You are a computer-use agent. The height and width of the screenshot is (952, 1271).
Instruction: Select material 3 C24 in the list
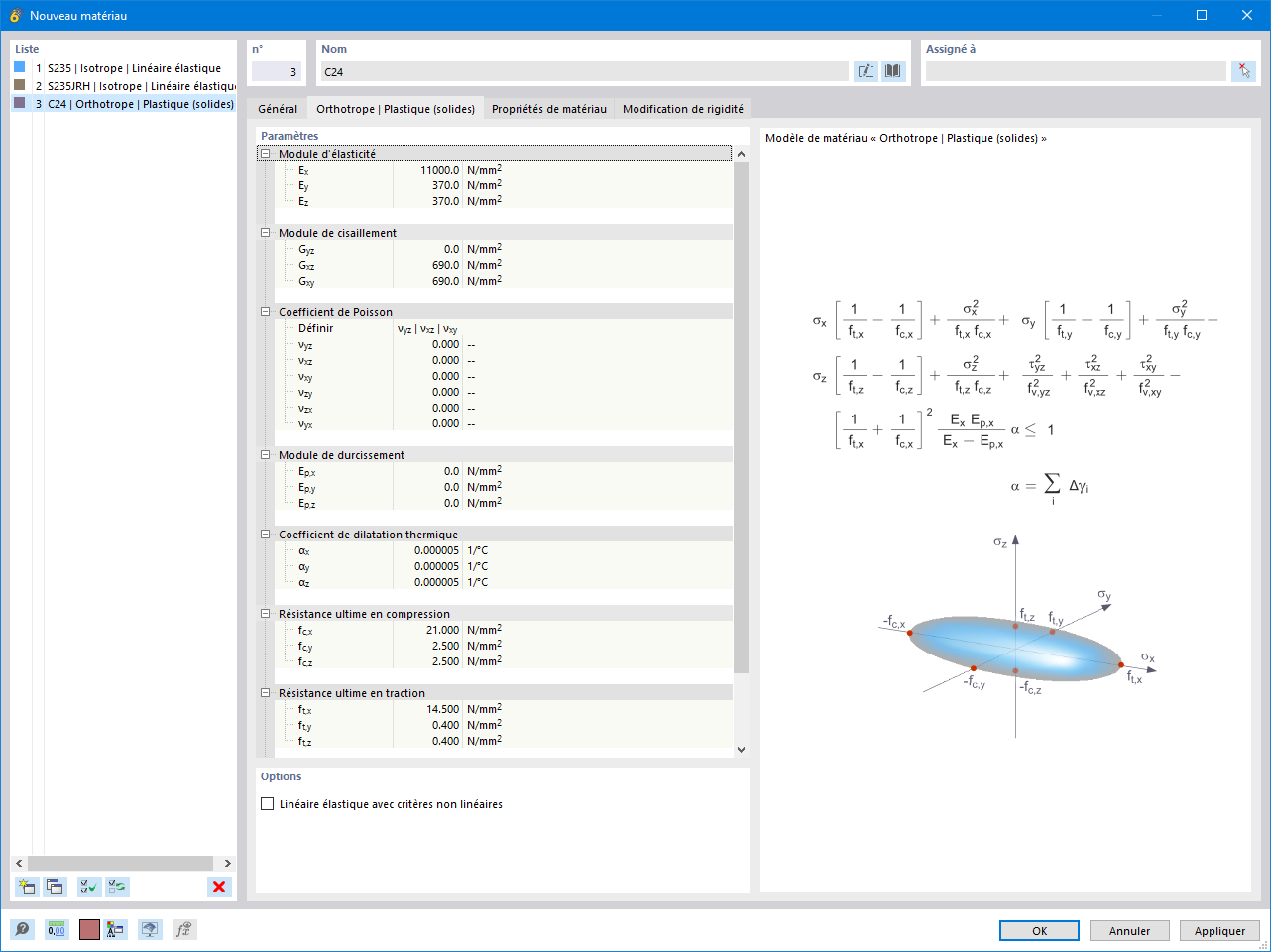tap(124, 104)
